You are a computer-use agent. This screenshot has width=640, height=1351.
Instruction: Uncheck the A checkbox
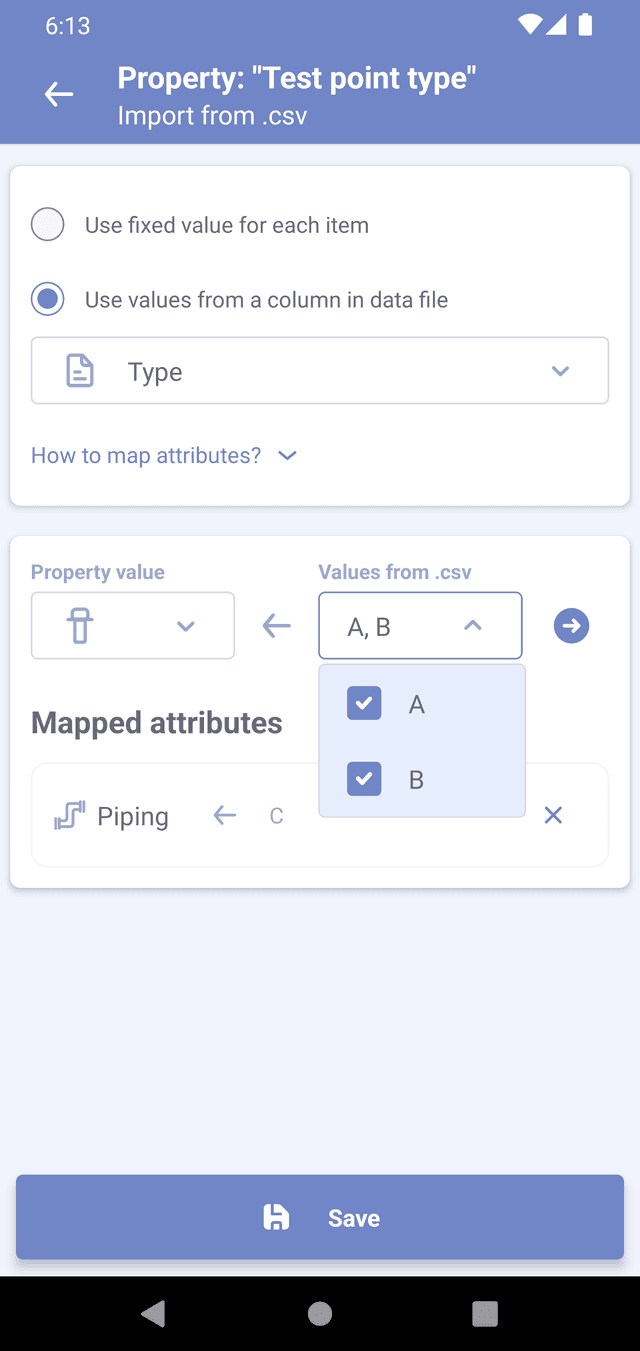[364, 704]
